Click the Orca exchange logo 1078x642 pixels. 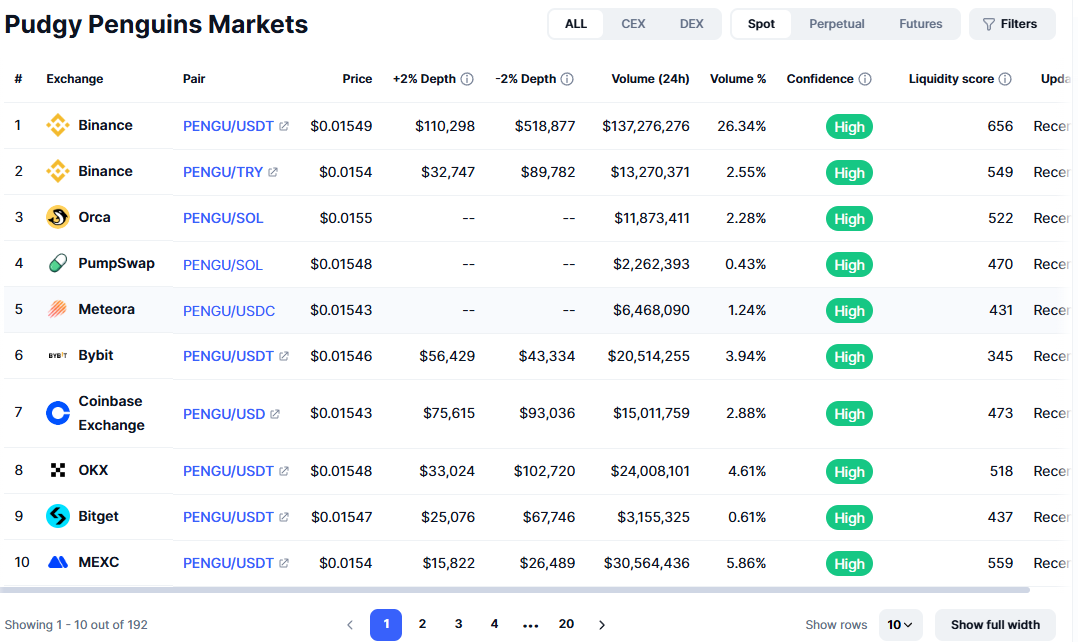pyautogui.click(x=58, y=217)
